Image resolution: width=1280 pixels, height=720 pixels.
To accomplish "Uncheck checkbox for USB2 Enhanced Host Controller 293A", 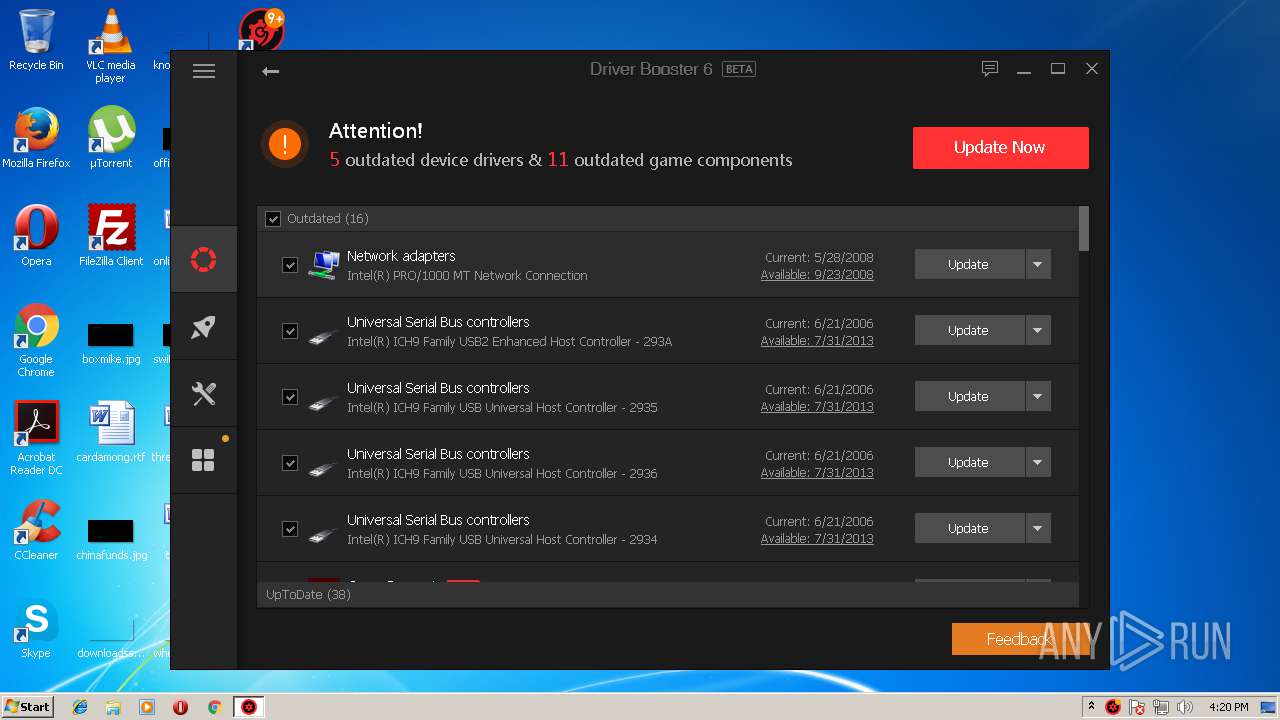I will 290,331.
